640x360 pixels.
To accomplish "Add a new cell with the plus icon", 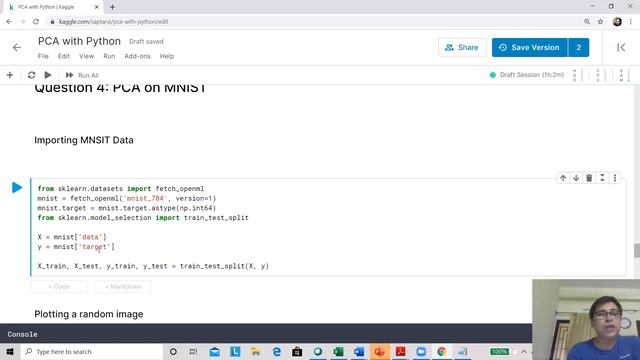I will click(x=10, y=75).
